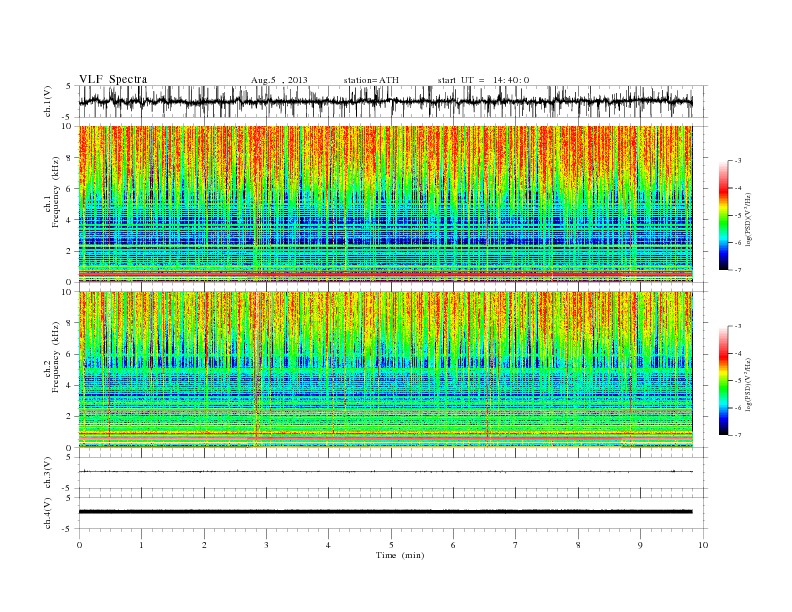The width and height of the screenshot is (792, 612).
Task: Click the "-7" label on ch.1 color bar
Action: pos(738,270)
